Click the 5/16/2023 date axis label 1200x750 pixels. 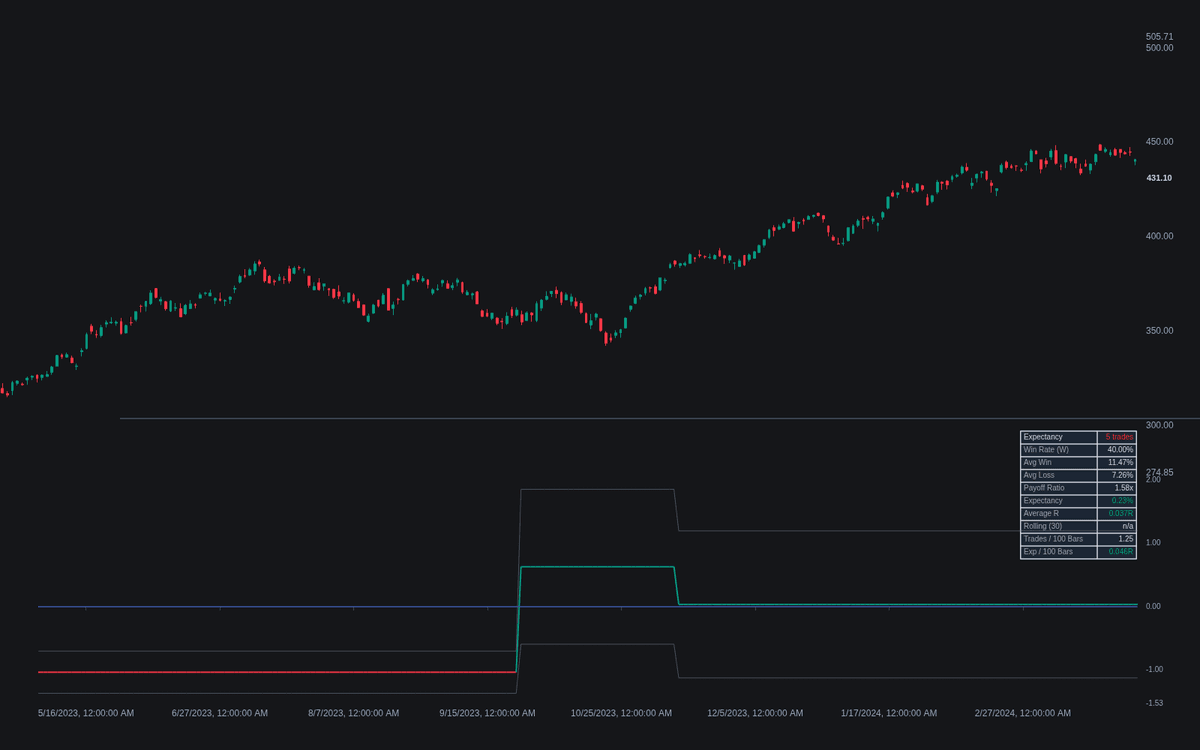point(86,713)
